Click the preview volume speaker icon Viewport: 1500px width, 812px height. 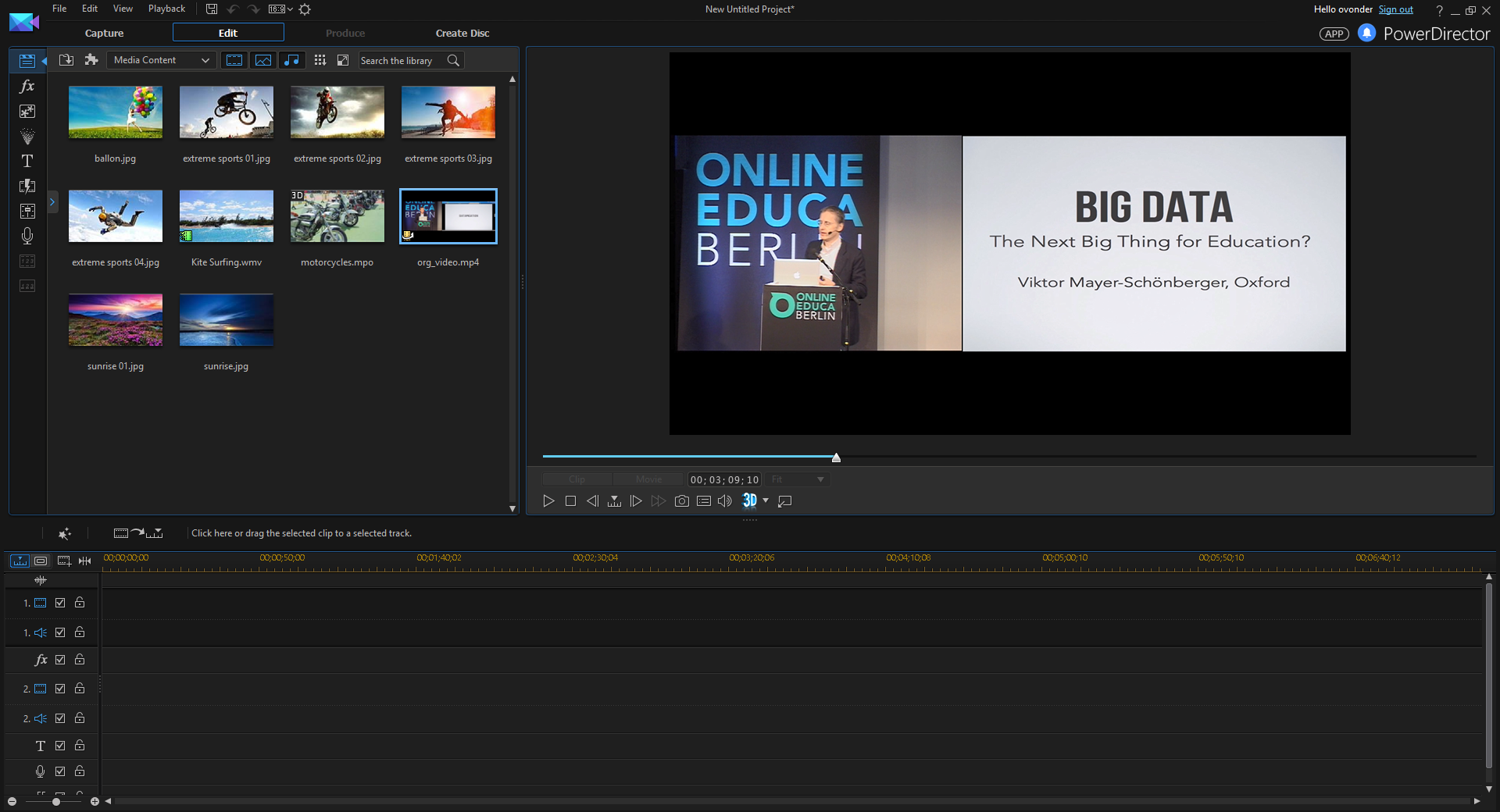click(725, 501)
